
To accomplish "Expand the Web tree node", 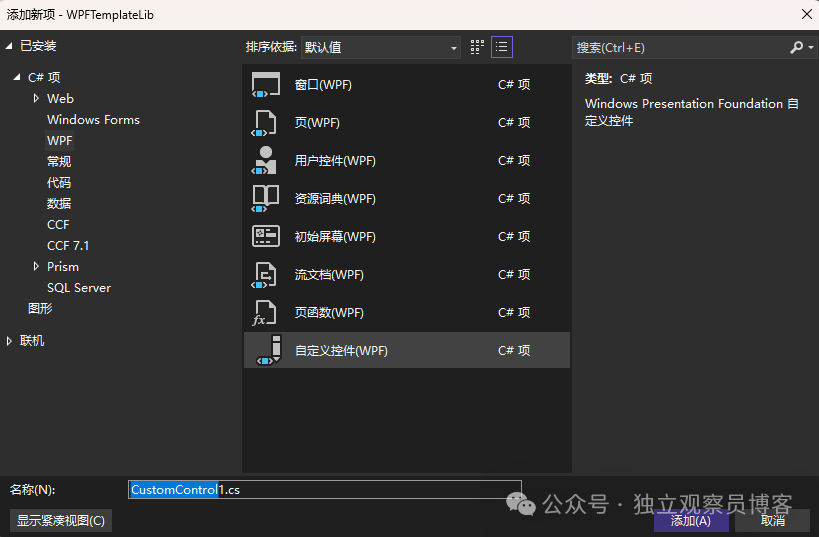I will coord(36,98).
